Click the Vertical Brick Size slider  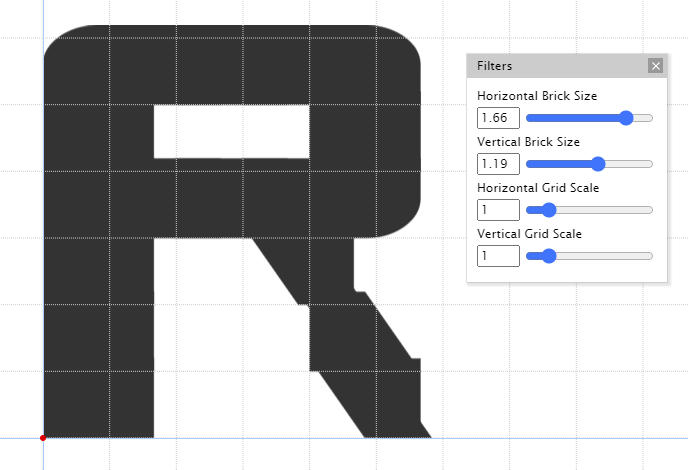click(589, 164)
